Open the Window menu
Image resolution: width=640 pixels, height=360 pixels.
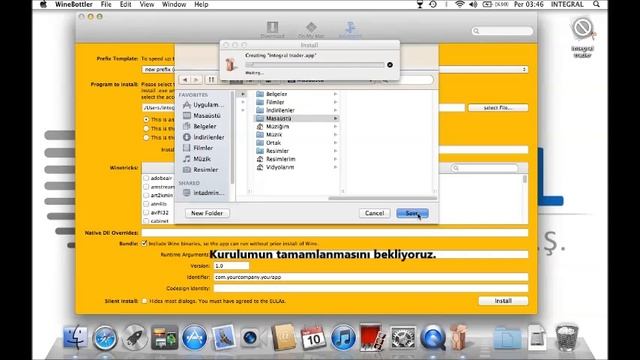174,4
